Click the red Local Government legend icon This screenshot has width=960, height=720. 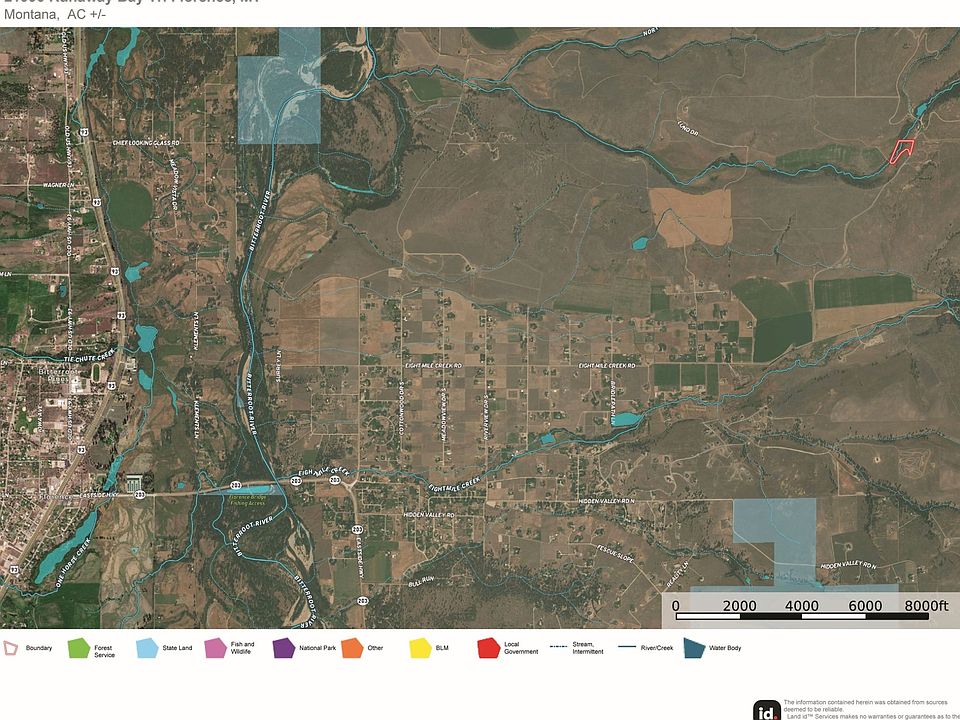tap(488, 649)
